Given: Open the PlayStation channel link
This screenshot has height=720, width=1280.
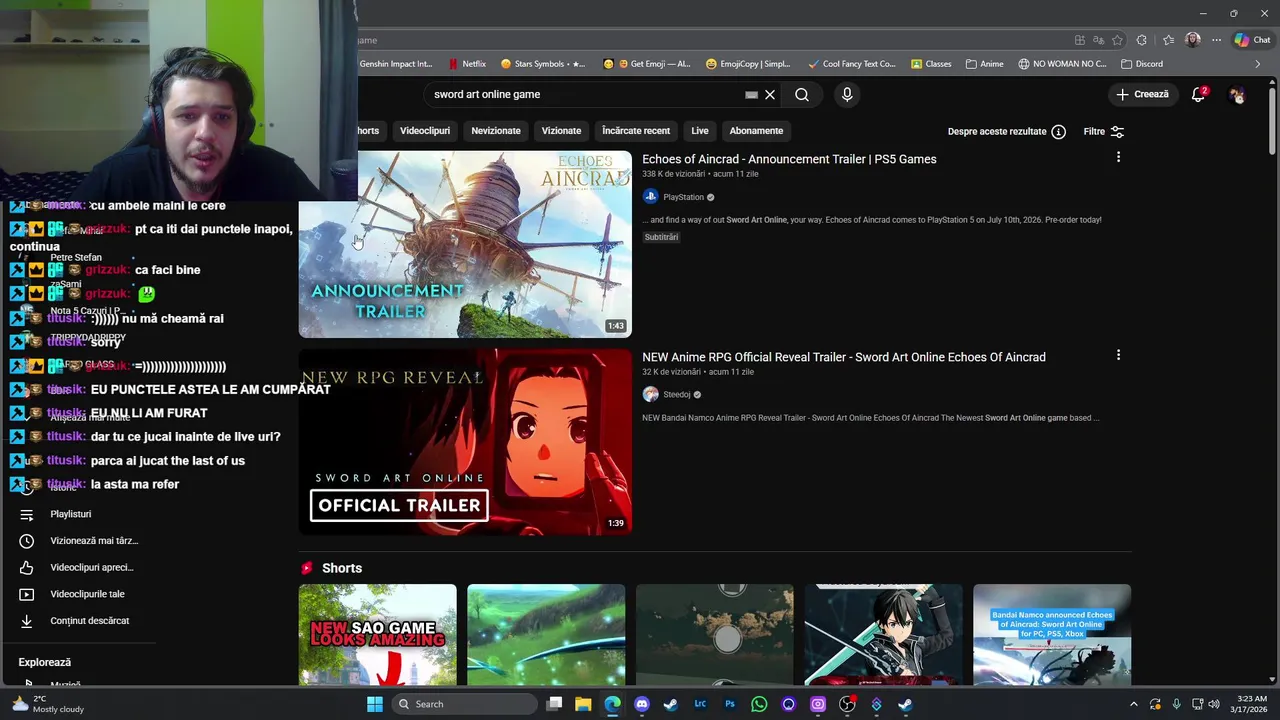Looking at the screenshot, I should [x=684, y=198].
